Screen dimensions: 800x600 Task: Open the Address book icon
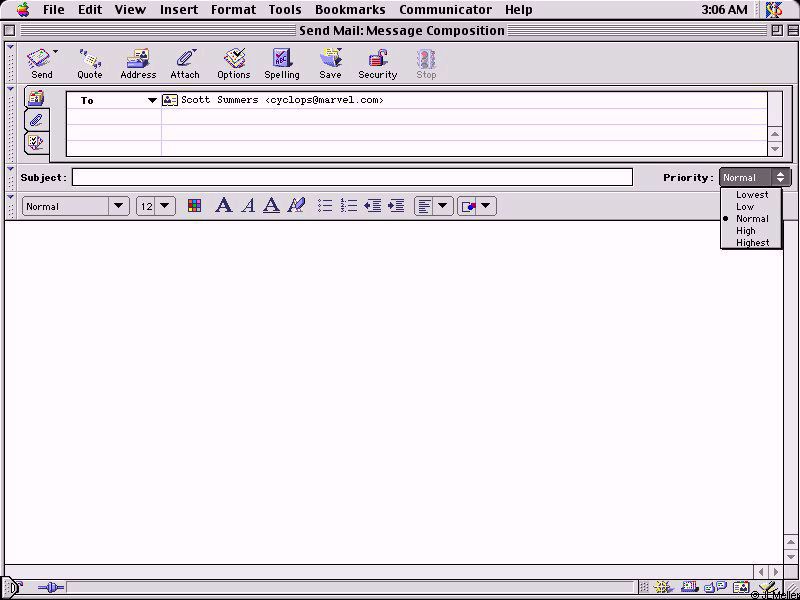click(138, 63)
